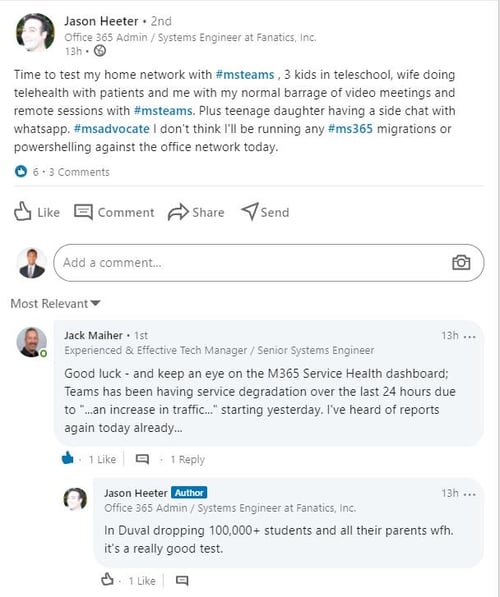Image resolution: width=500 pixels, height=597 pixels.
Task: Like Jason Heeter's post with thumbs-up icon
Action: click(x=22, y=211)
